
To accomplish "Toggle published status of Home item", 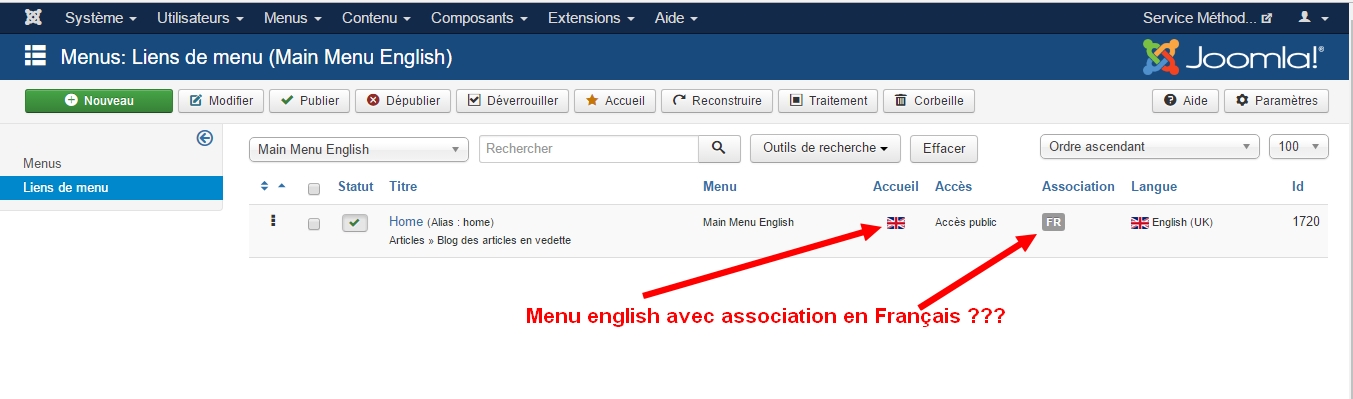I will coord(355,223).
